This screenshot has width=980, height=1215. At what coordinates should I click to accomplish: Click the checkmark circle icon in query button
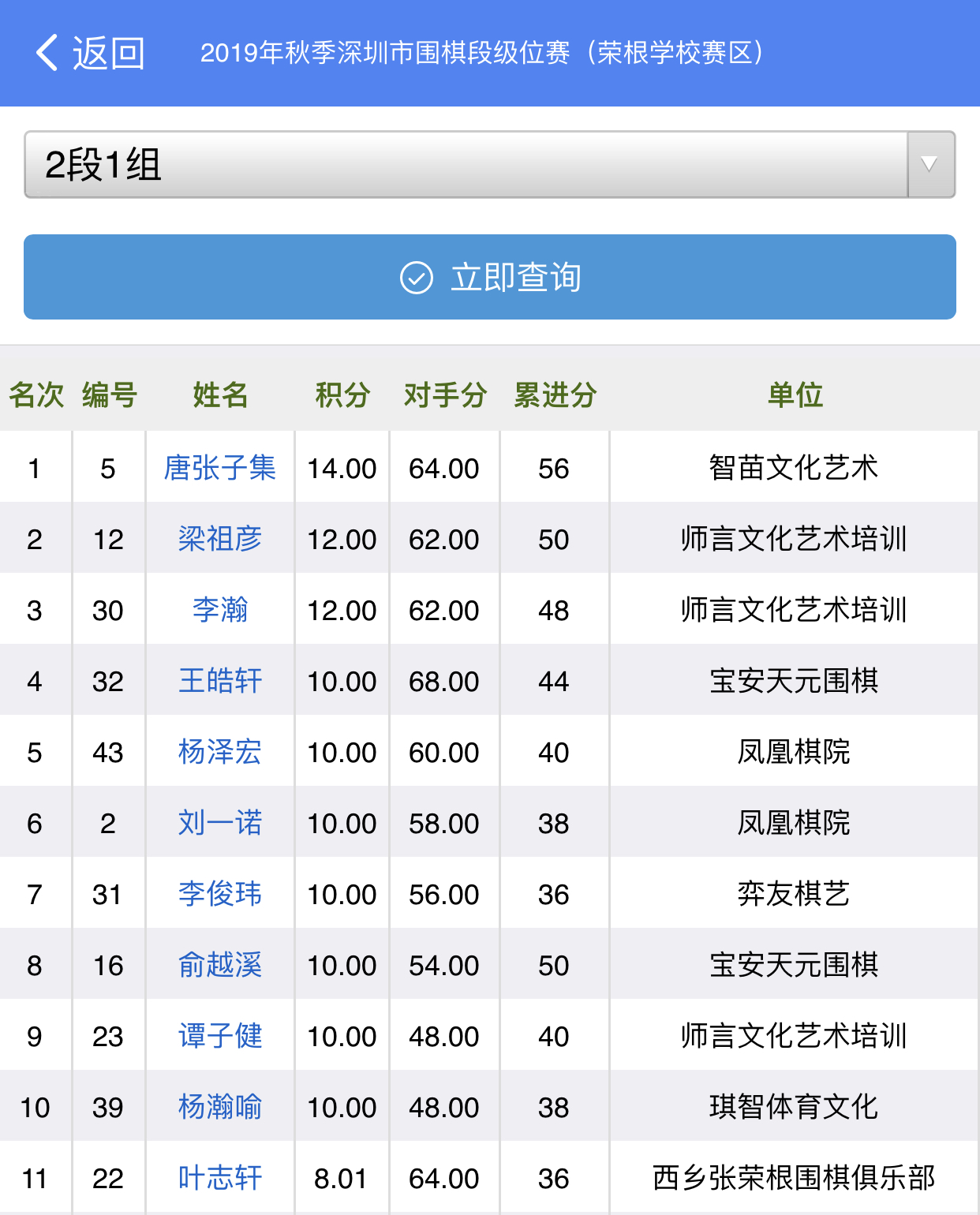coord(416,278)
